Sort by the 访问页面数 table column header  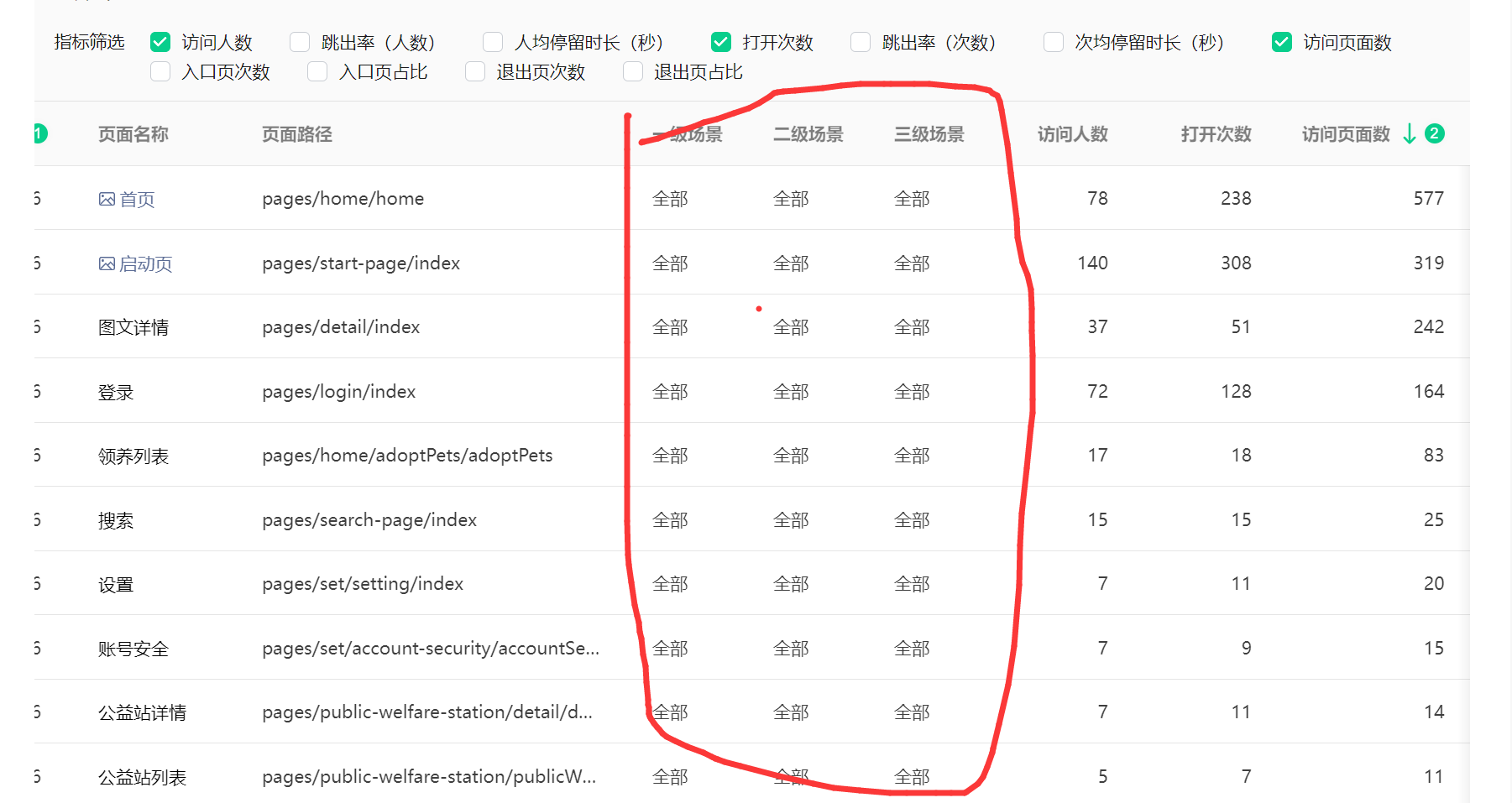point(1346,134)
